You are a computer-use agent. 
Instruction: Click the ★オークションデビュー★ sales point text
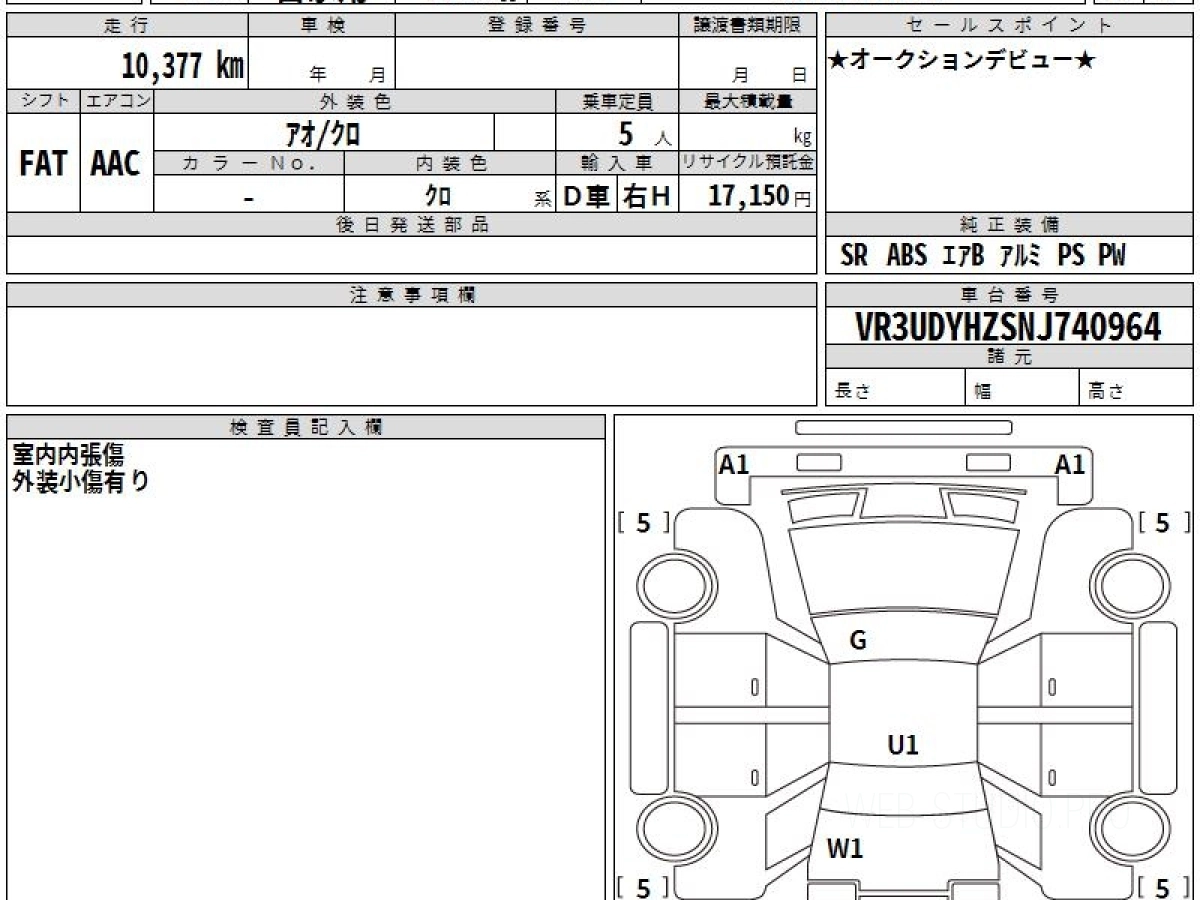(962, 60)
